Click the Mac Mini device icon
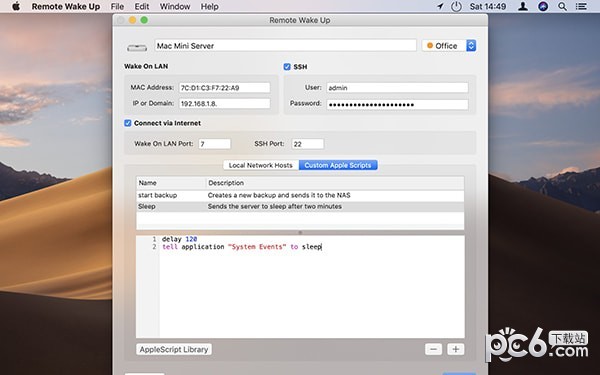The width and height of the screenshot is (600, 375). (x=137, y=48)
